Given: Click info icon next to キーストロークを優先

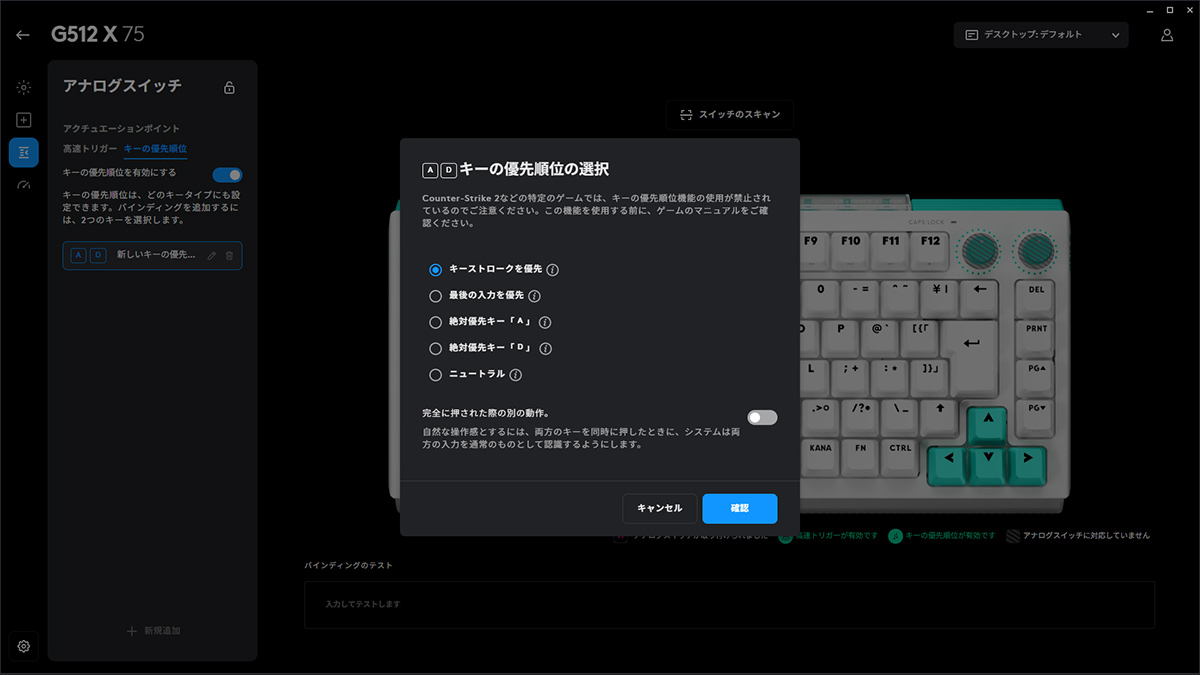Looking at the screenshot, I should click(552, 270).
